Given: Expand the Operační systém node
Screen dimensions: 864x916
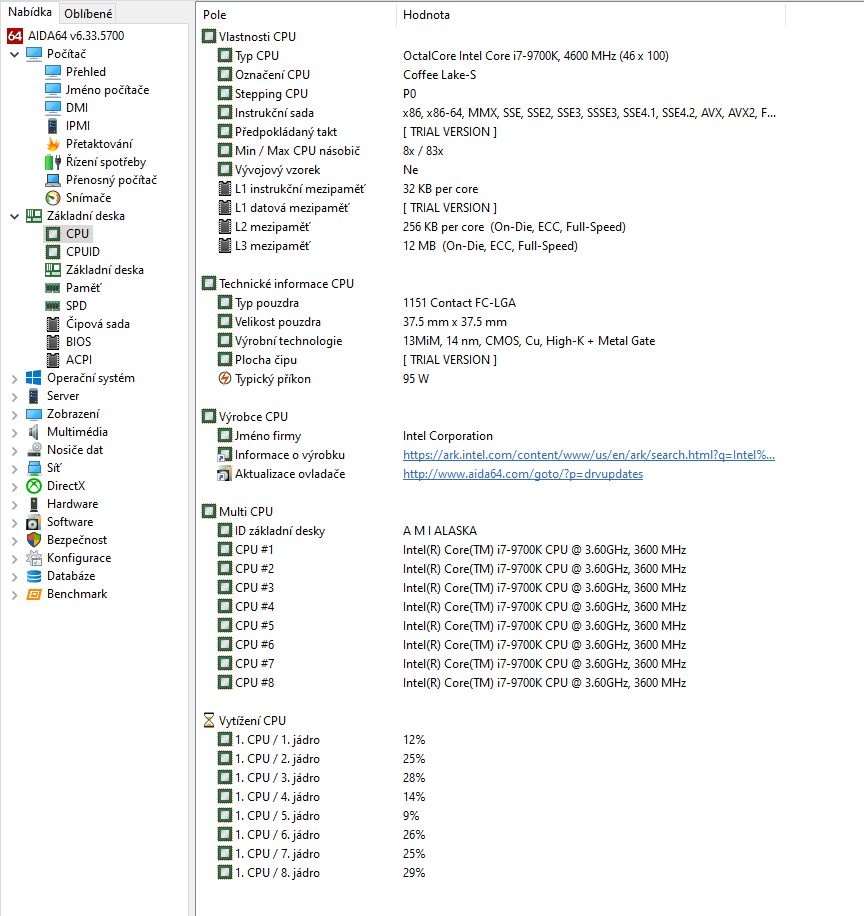Looking at the screenshot, I should point(14,377).
